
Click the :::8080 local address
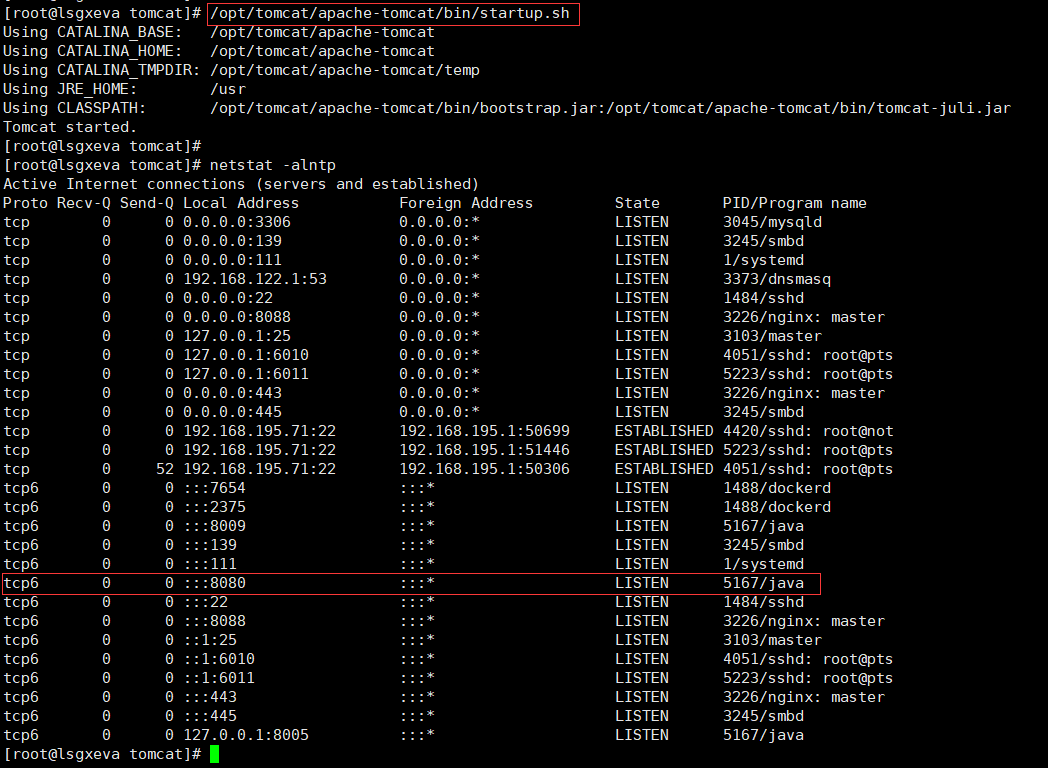[x=215, y=583]
